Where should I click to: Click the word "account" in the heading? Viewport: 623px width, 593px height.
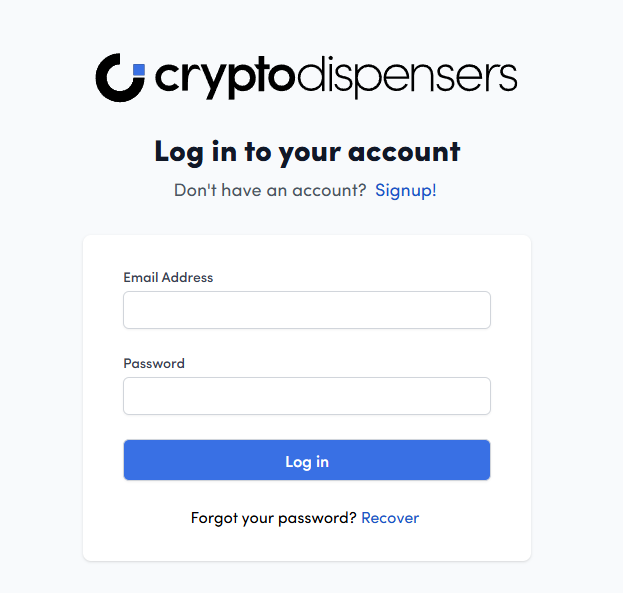coord(404,152)
